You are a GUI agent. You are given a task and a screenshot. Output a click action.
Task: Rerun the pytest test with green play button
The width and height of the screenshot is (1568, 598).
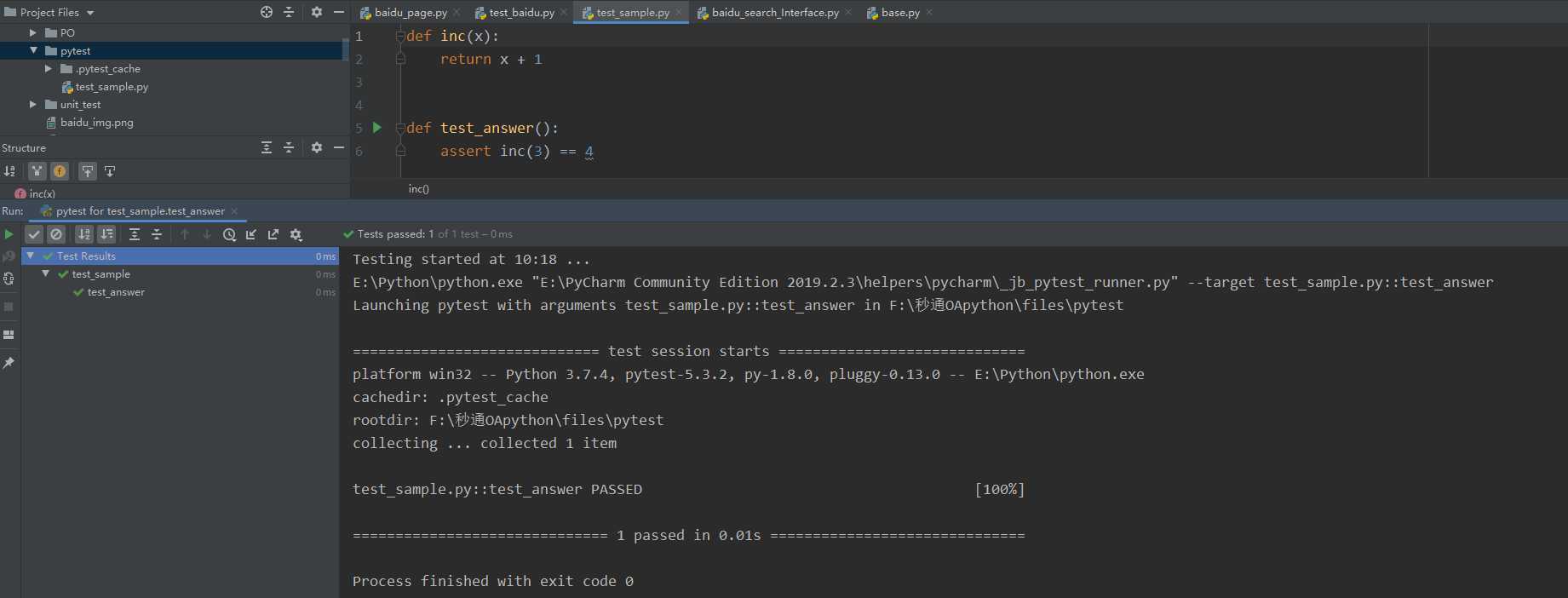(x=9, y=234)
